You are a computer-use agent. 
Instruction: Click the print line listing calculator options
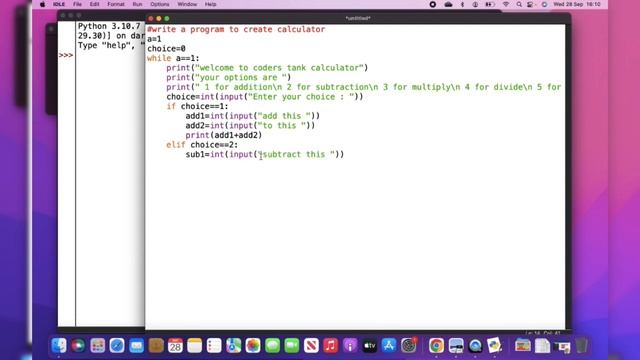pos(364,87)
